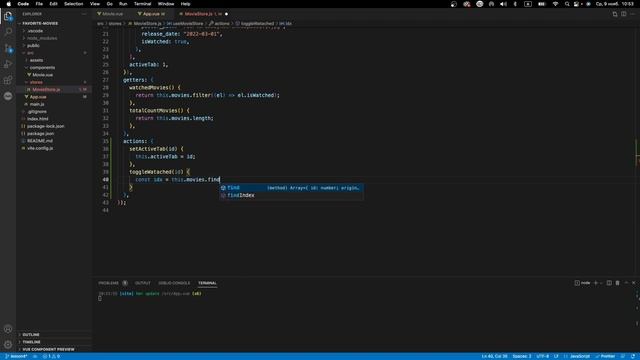Open MovieStore.js in the explorer tree
The height and width of the screenshot is (360, 640).
point(46,89)
